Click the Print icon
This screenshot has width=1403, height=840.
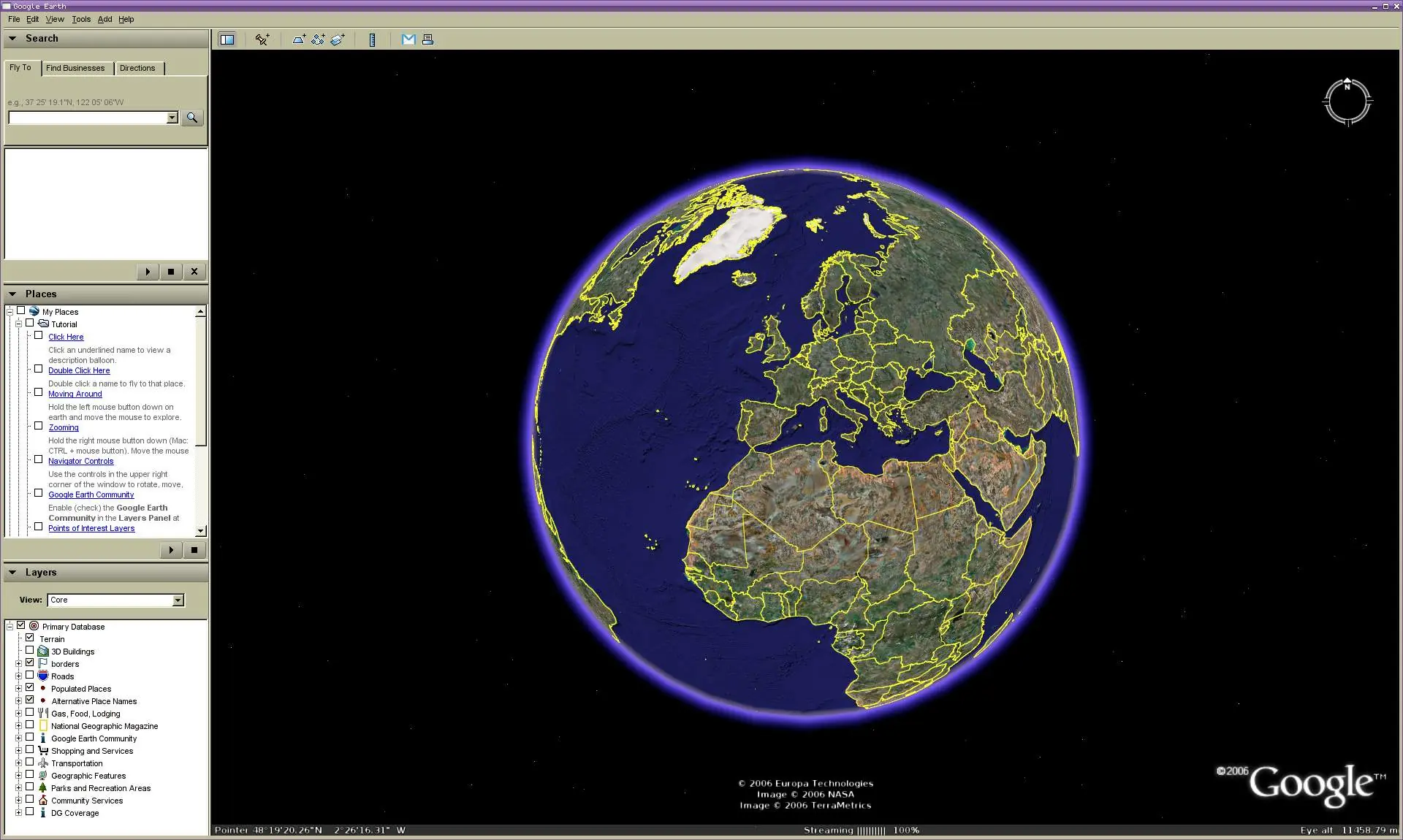coord(427,40)
